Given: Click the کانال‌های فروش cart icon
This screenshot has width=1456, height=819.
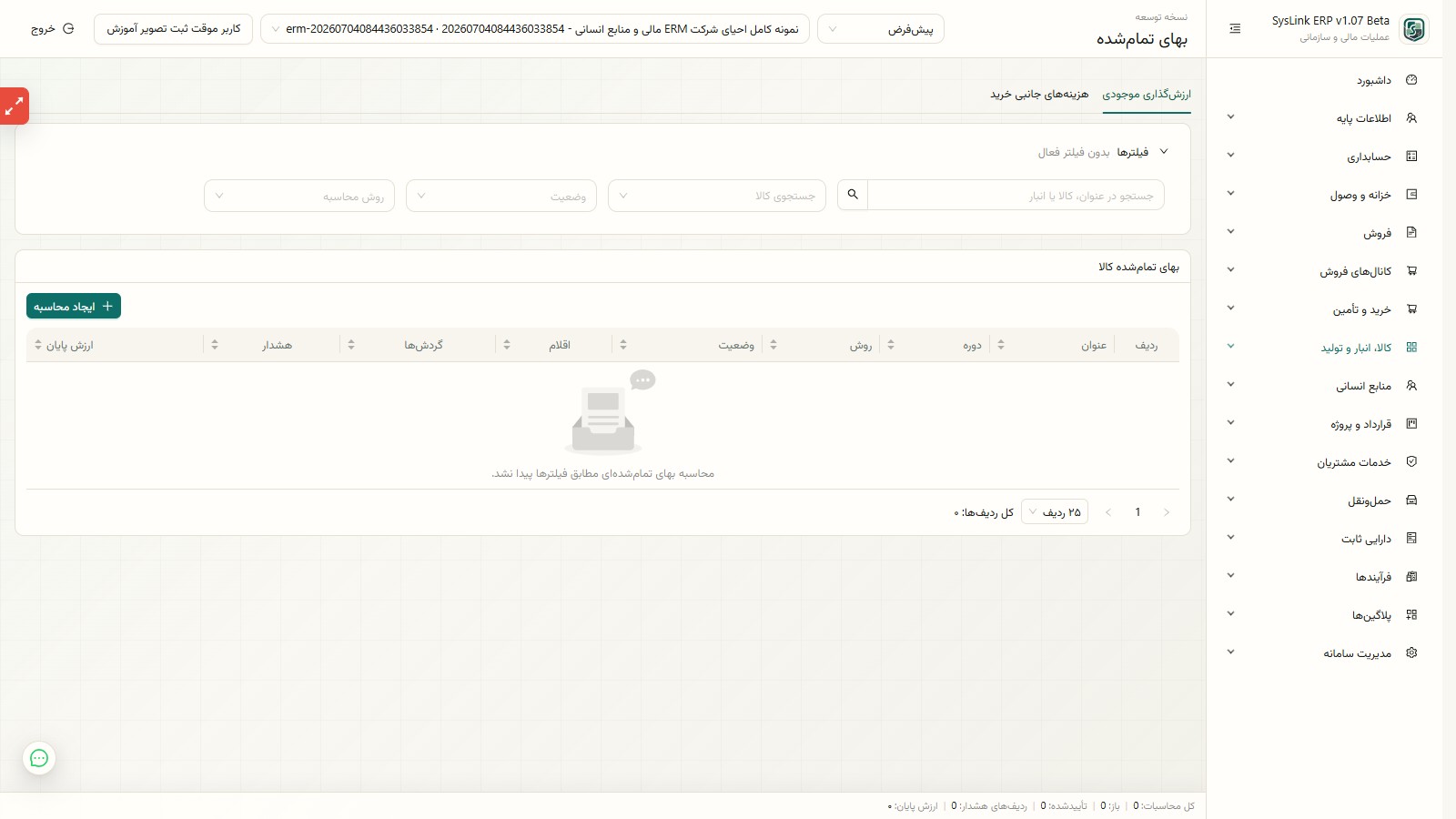Looking at the screenshot, I should click(1411, 271).
